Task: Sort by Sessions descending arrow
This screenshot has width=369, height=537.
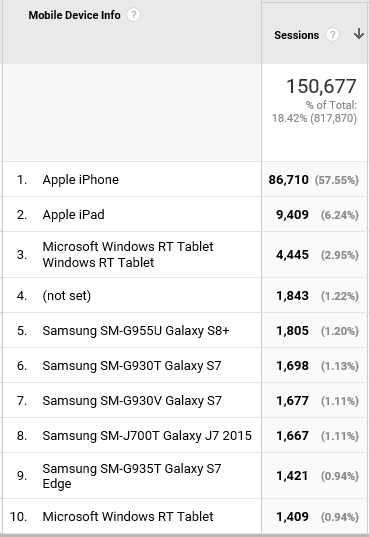Action: pyautogui.click(x=359, y=34)
